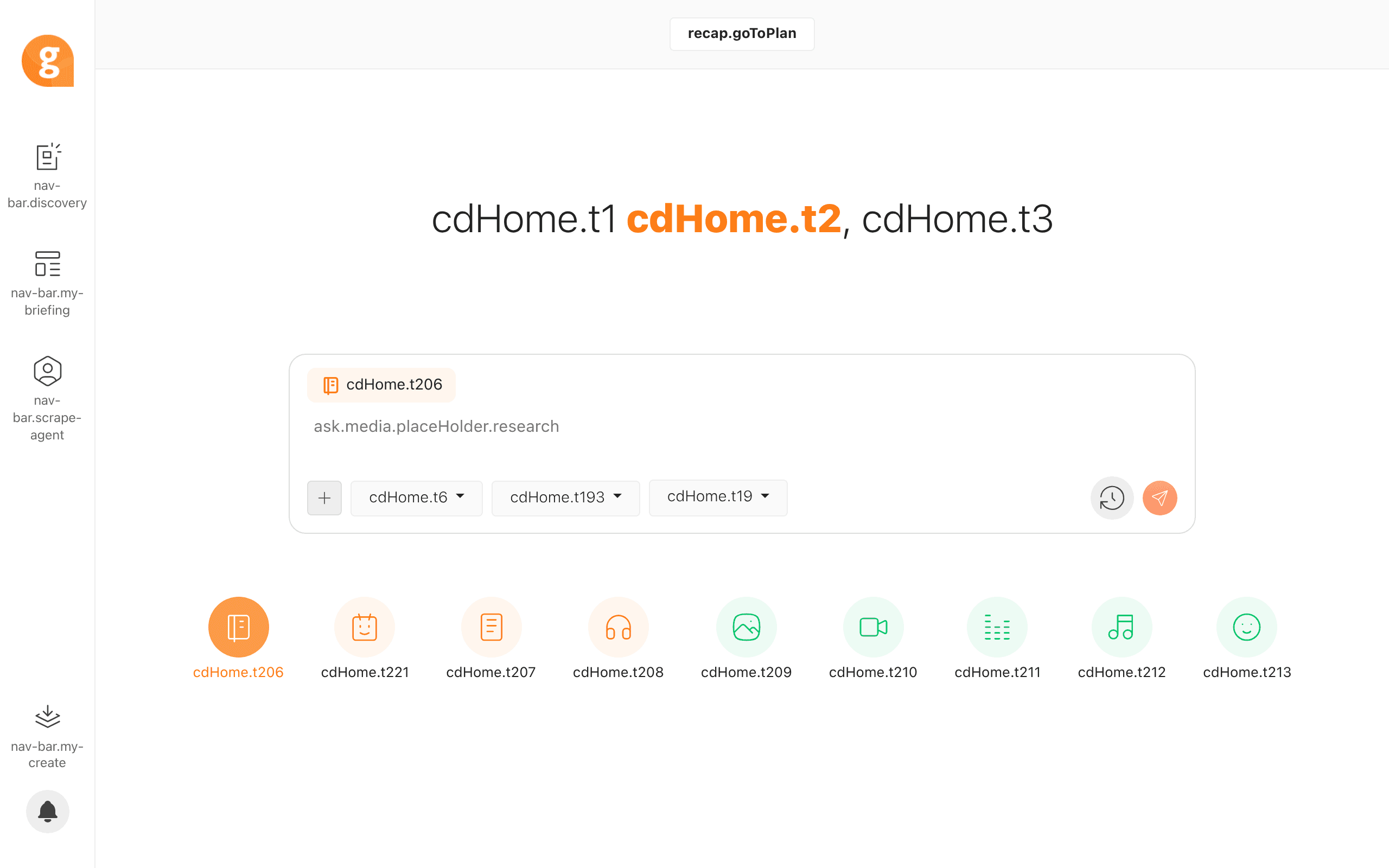Expand the cdHome.t19 dropdown
Viewport: 1389px width, 868px height.
(x=718, y=497)
